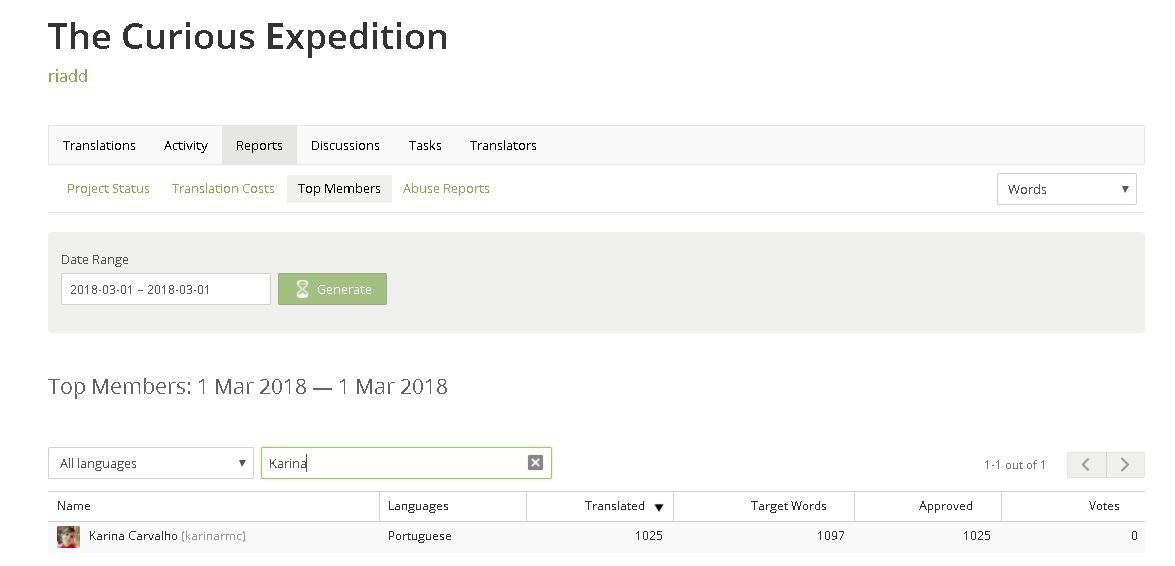This screenshot has width=1175, height=566.
Task: Click the riadd owner link
Action: click(x=67, y=76)
